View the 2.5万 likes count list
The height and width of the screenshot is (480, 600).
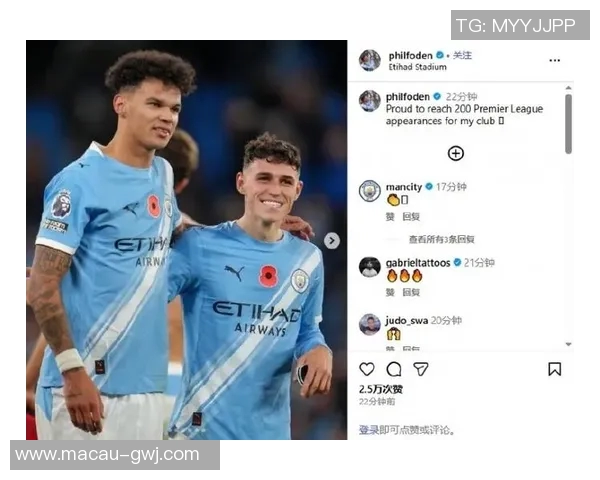(x=381, y=390)
